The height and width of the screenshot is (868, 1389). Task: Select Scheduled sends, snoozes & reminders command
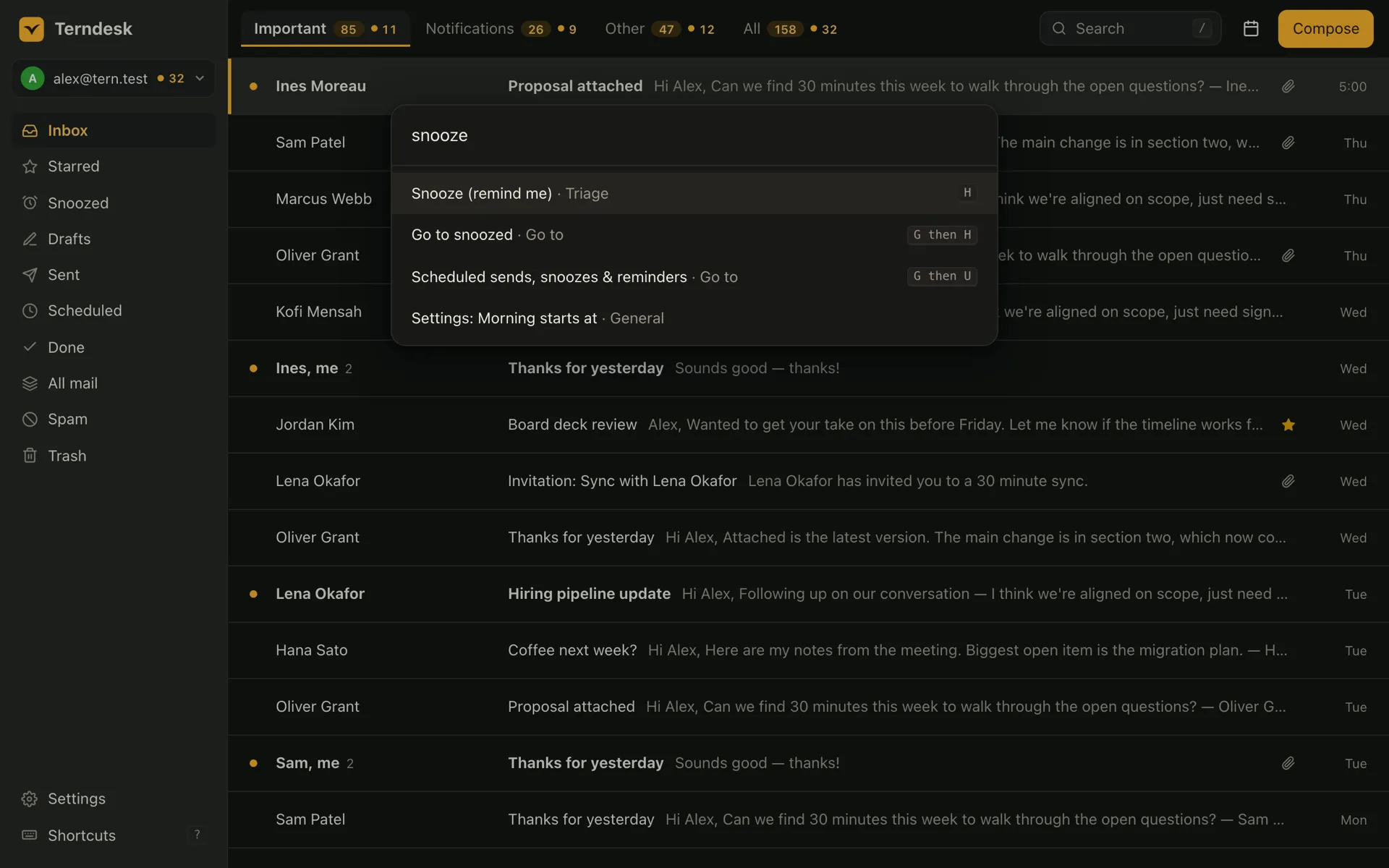coord(694,276)
